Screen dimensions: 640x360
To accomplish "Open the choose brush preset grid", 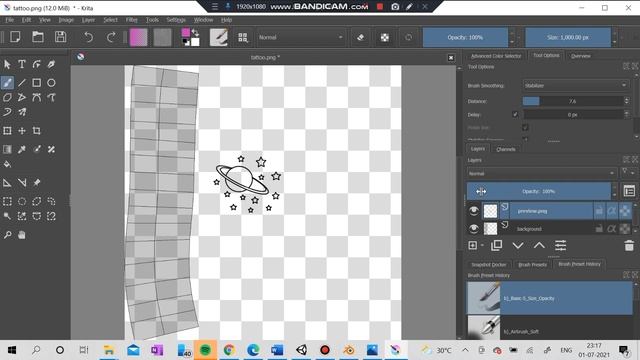I will pyautogui.click(x=243, y=38).
